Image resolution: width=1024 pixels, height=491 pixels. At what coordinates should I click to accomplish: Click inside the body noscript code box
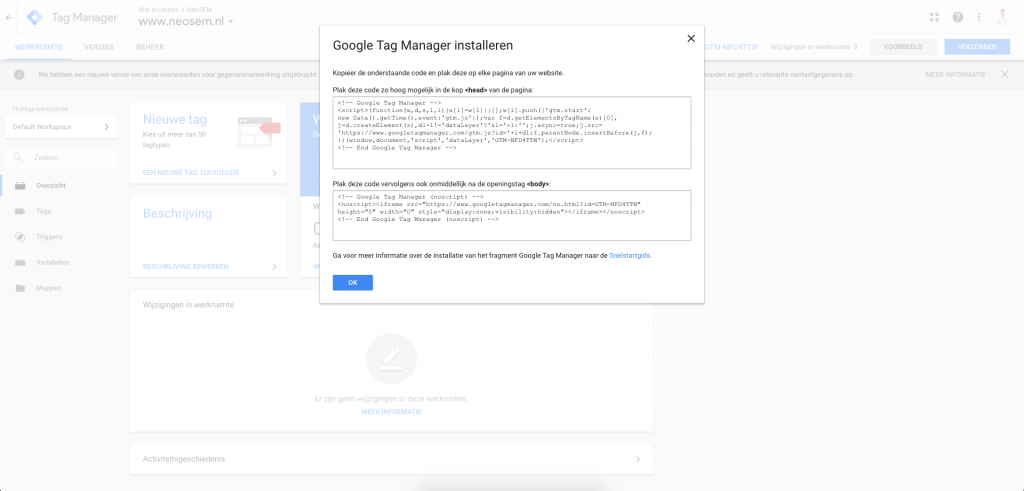point(511,215)
